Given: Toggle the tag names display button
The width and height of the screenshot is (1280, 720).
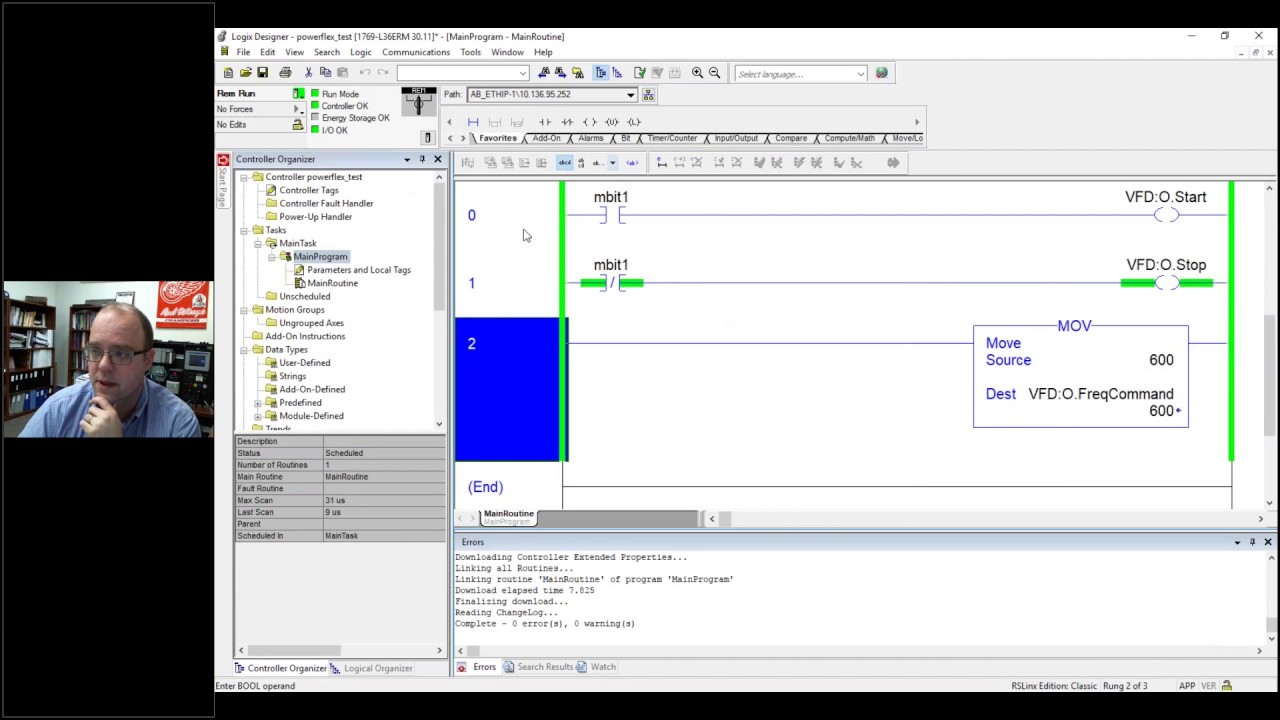Looking at the screenshot, I should click(565, 162).
